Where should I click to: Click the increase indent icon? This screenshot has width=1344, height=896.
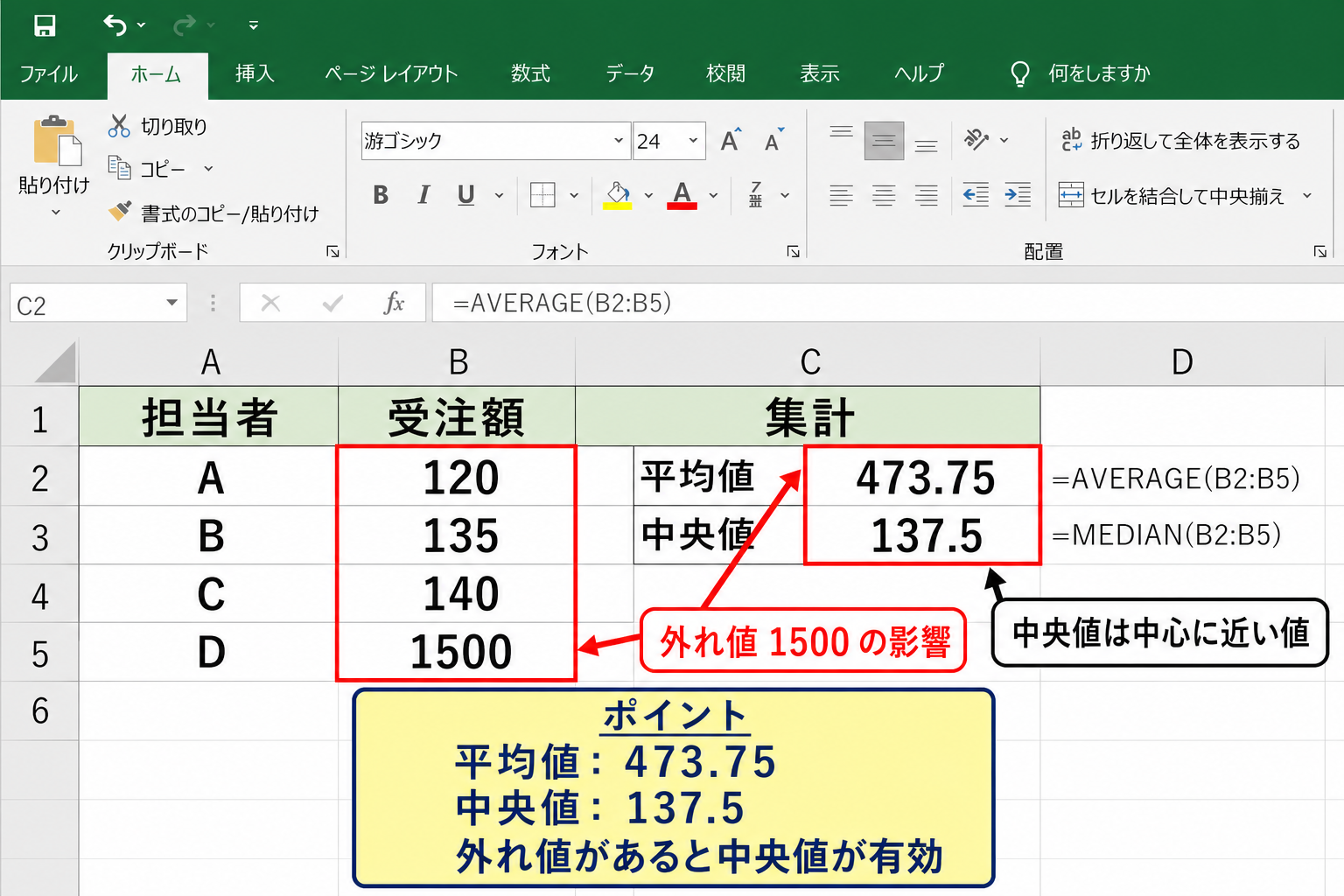coord(1018,195)
